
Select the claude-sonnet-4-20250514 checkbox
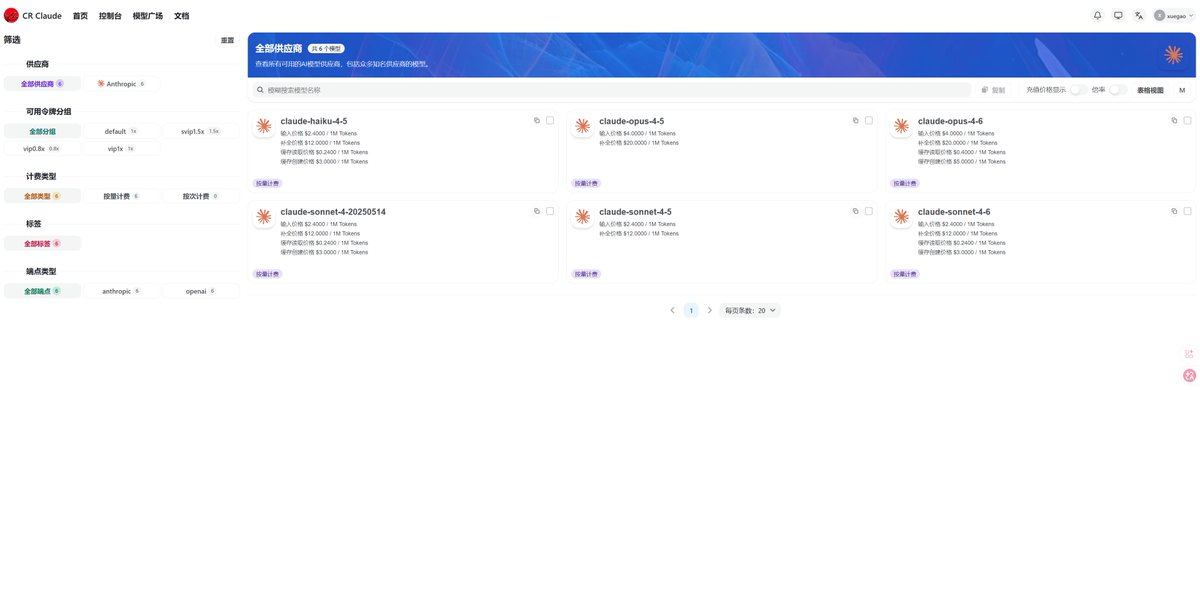[x=550, y=211]
